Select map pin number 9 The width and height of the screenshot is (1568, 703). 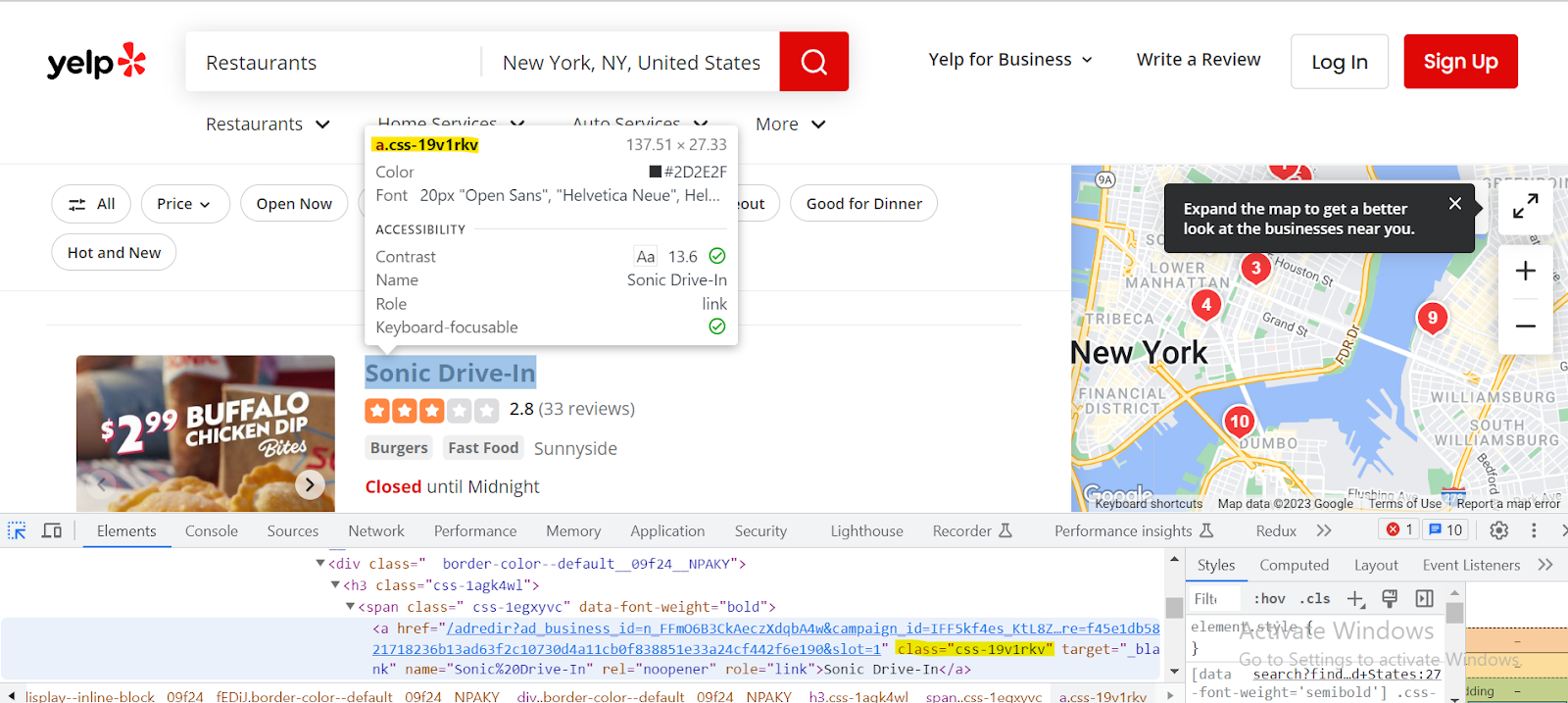pyautogui.click(x=1432, y=318)
